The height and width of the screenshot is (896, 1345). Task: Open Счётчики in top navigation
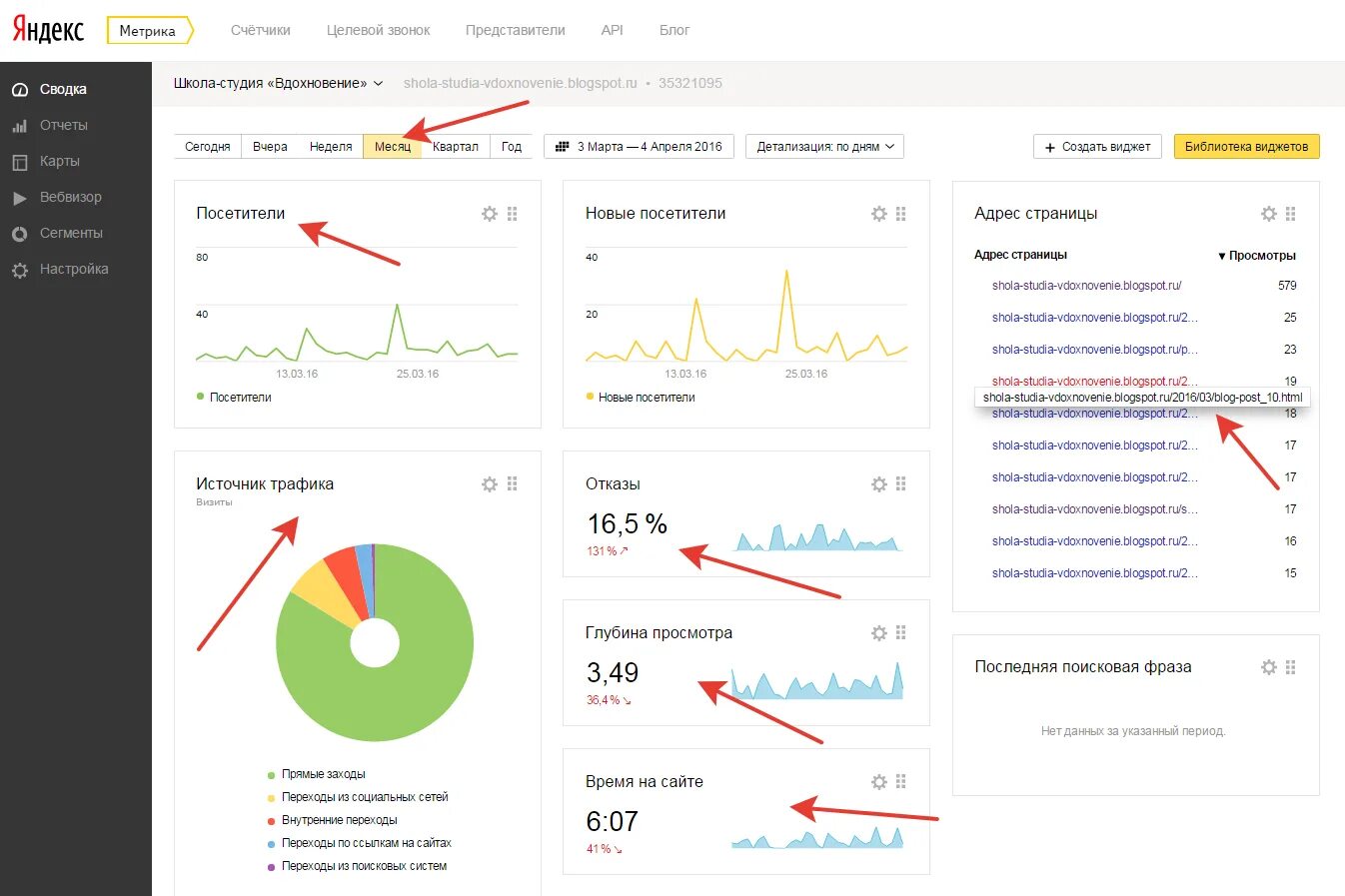(x=261, y=30)
